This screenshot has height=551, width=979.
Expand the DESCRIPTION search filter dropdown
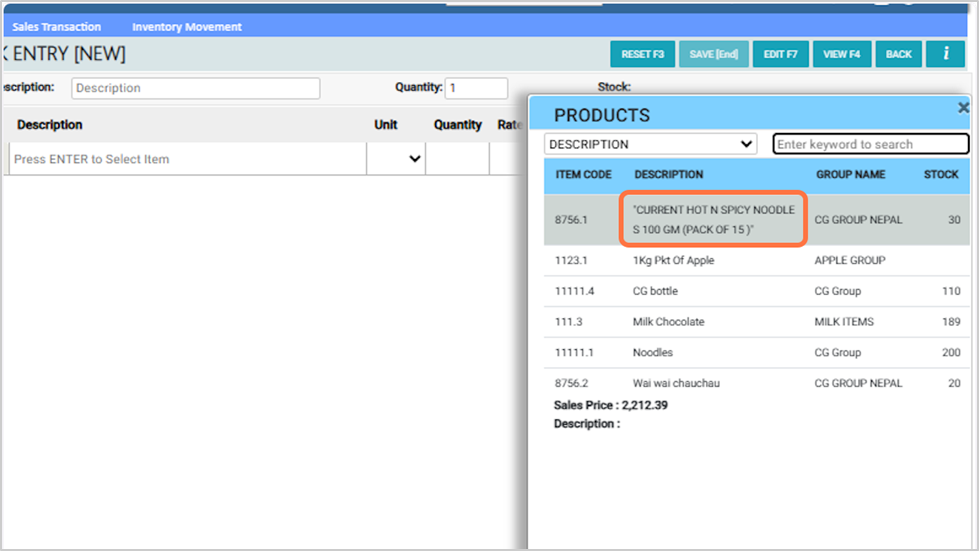650,144
